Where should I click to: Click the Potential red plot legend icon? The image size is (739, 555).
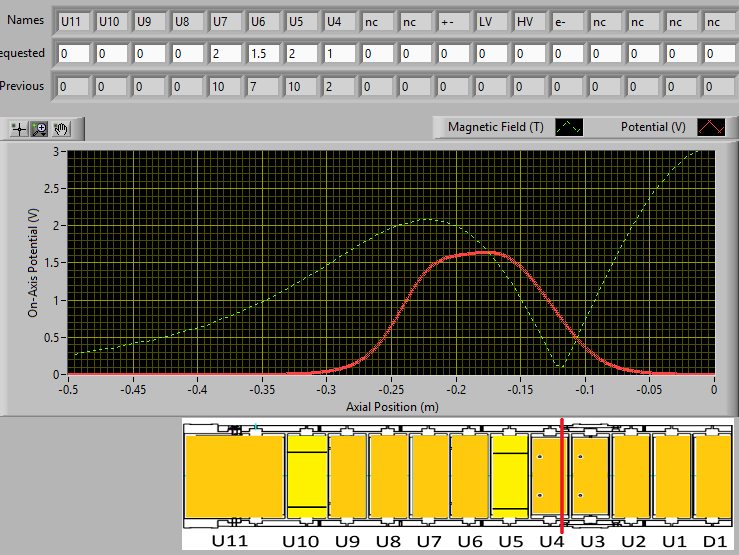coord(711,127)
